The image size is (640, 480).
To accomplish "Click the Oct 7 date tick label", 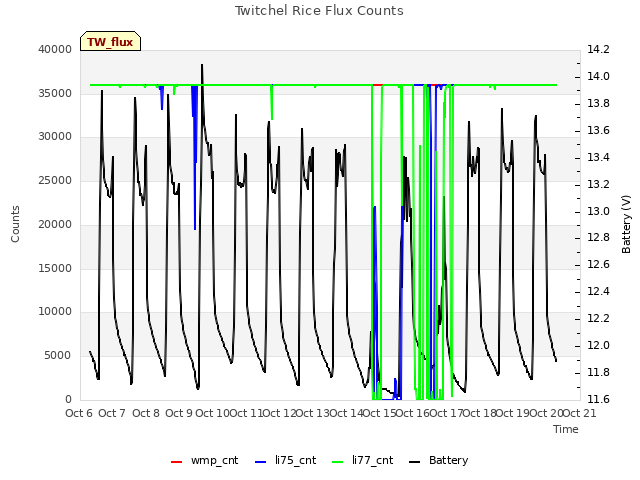I will click(112, 413).
